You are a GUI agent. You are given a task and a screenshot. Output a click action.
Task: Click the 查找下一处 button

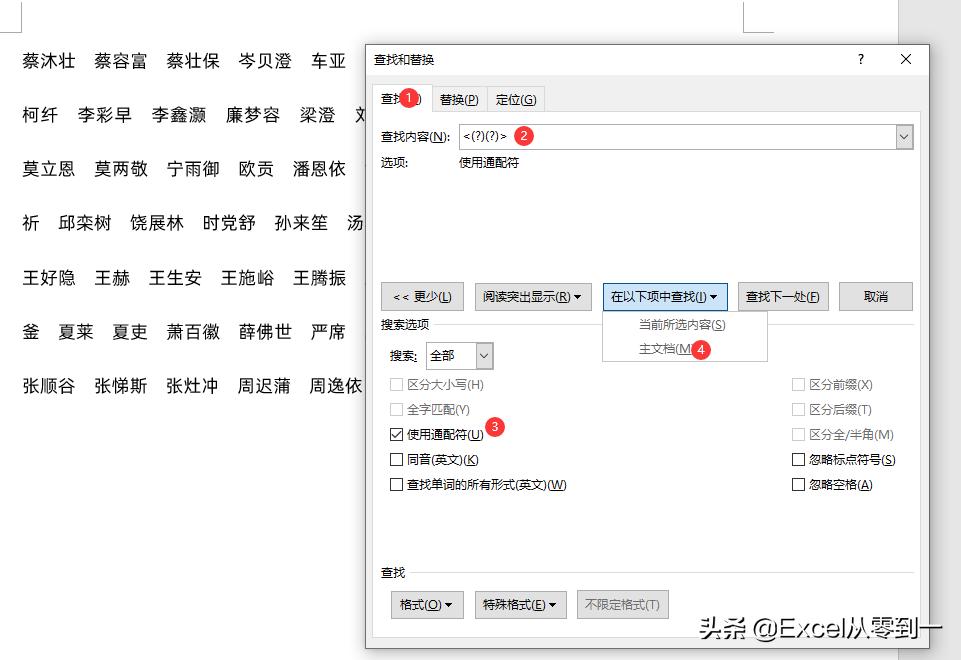(783, 296)
